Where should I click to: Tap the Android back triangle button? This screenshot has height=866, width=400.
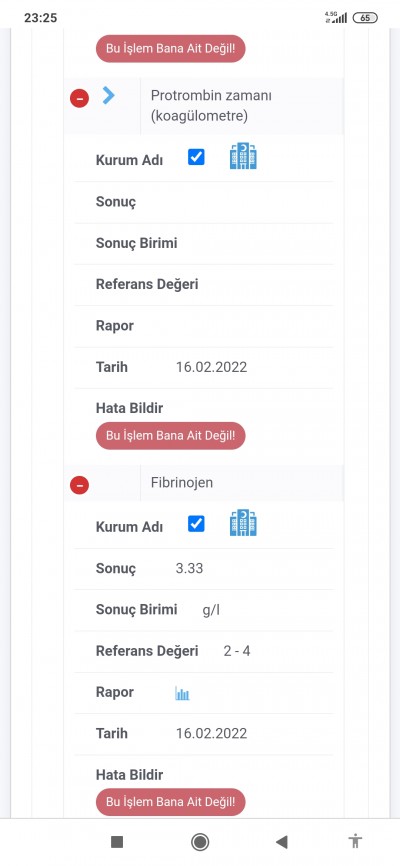point(282,842)
